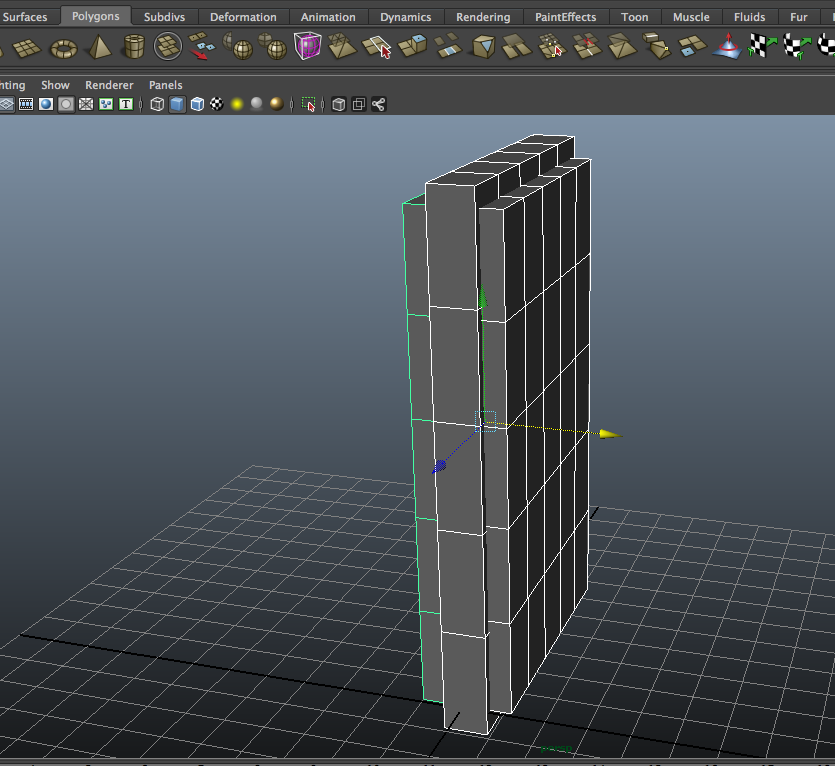Select the Bridge shelf icon with blue strip

click(447, 46)
